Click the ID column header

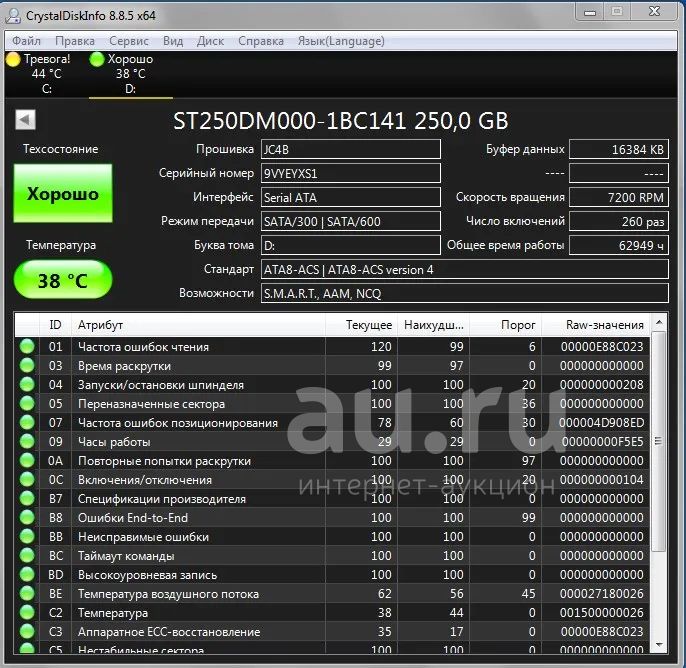pyautogui.click(x=55, y=325)
